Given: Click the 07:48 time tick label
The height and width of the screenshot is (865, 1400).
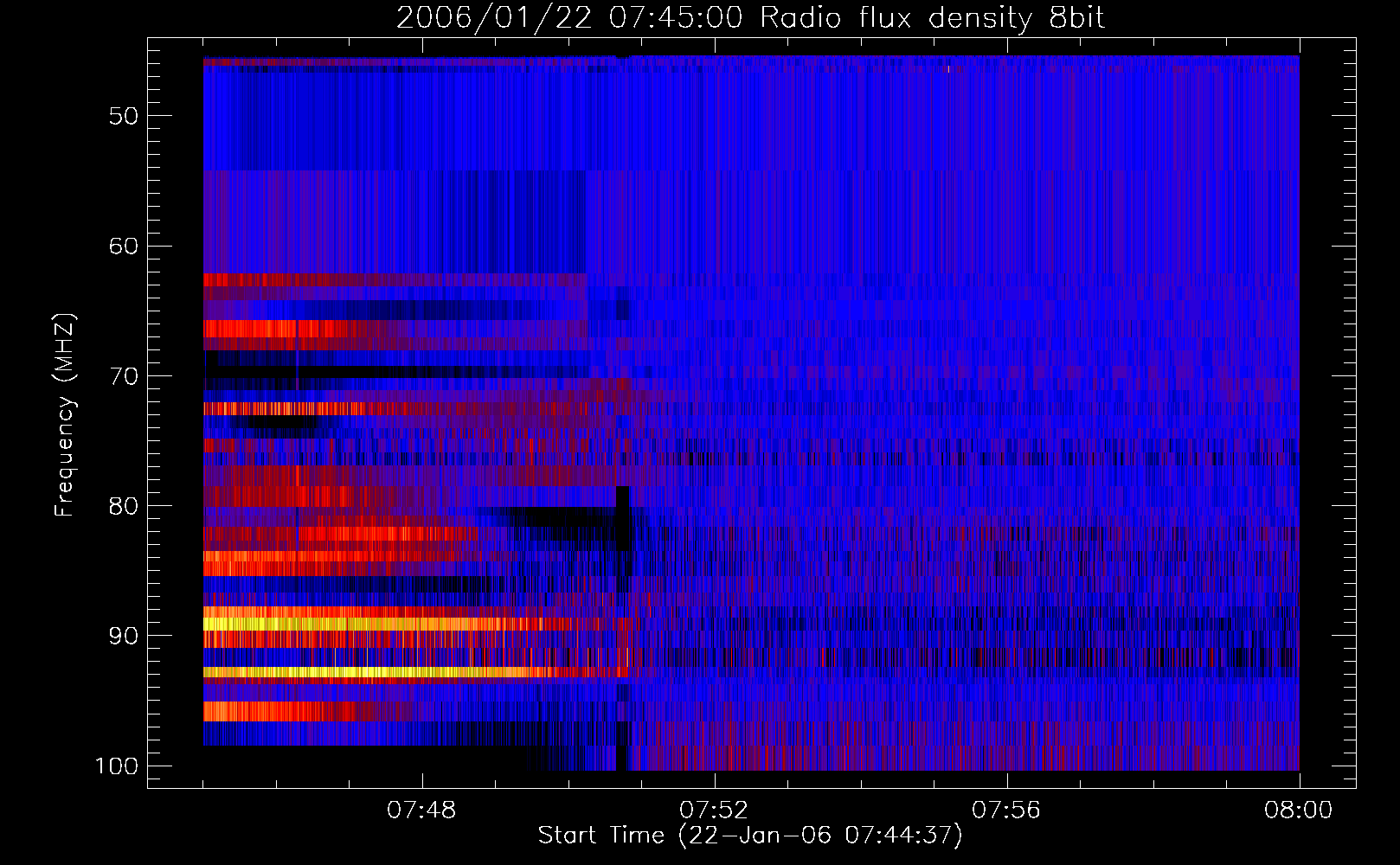Looking at the screenshot, I should [x=422, y=811].
